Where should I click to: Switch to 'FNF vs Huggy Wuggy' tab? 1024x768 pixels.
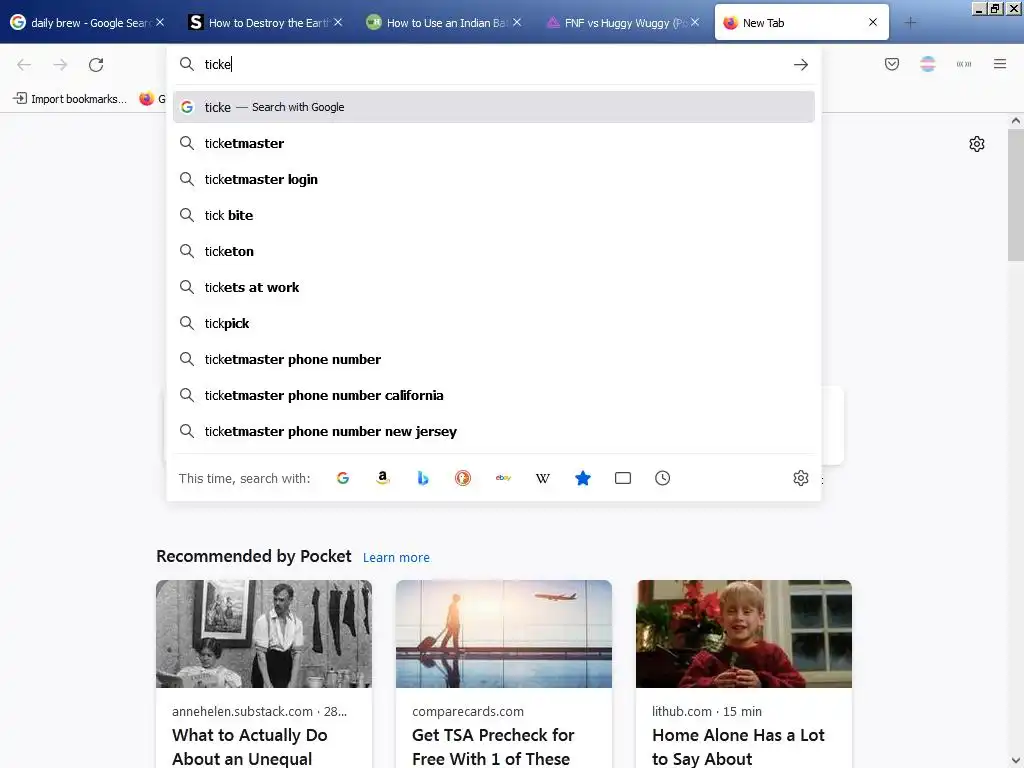[624, 23]
